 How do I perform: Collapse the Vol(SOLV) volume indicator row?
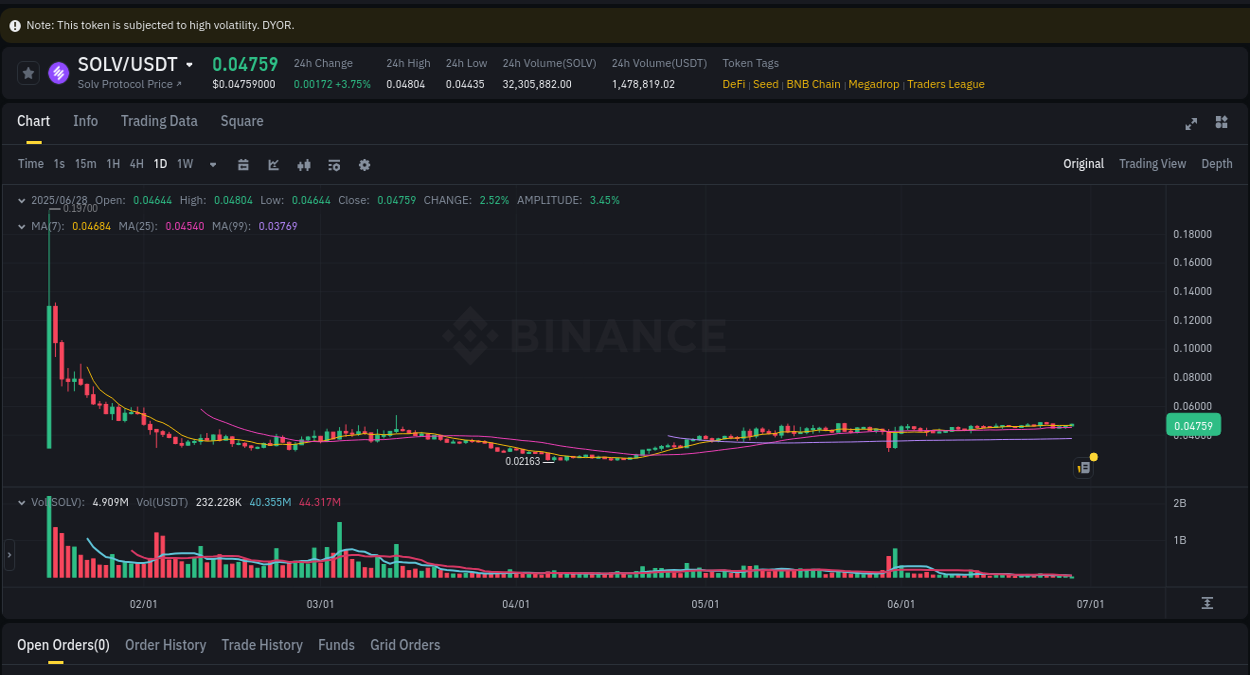tap(21, 501)
